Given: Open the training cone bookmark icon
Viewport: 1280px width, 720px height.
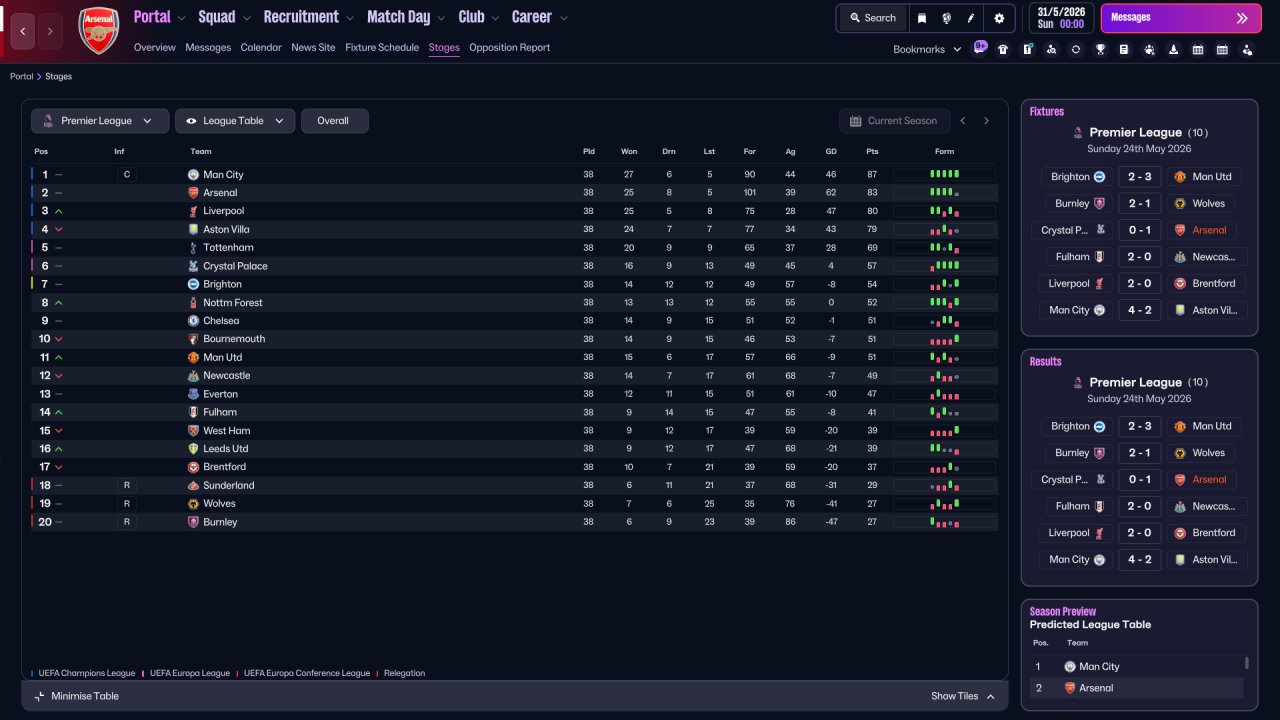Looking at the screenshot, I should (1173, 49).
